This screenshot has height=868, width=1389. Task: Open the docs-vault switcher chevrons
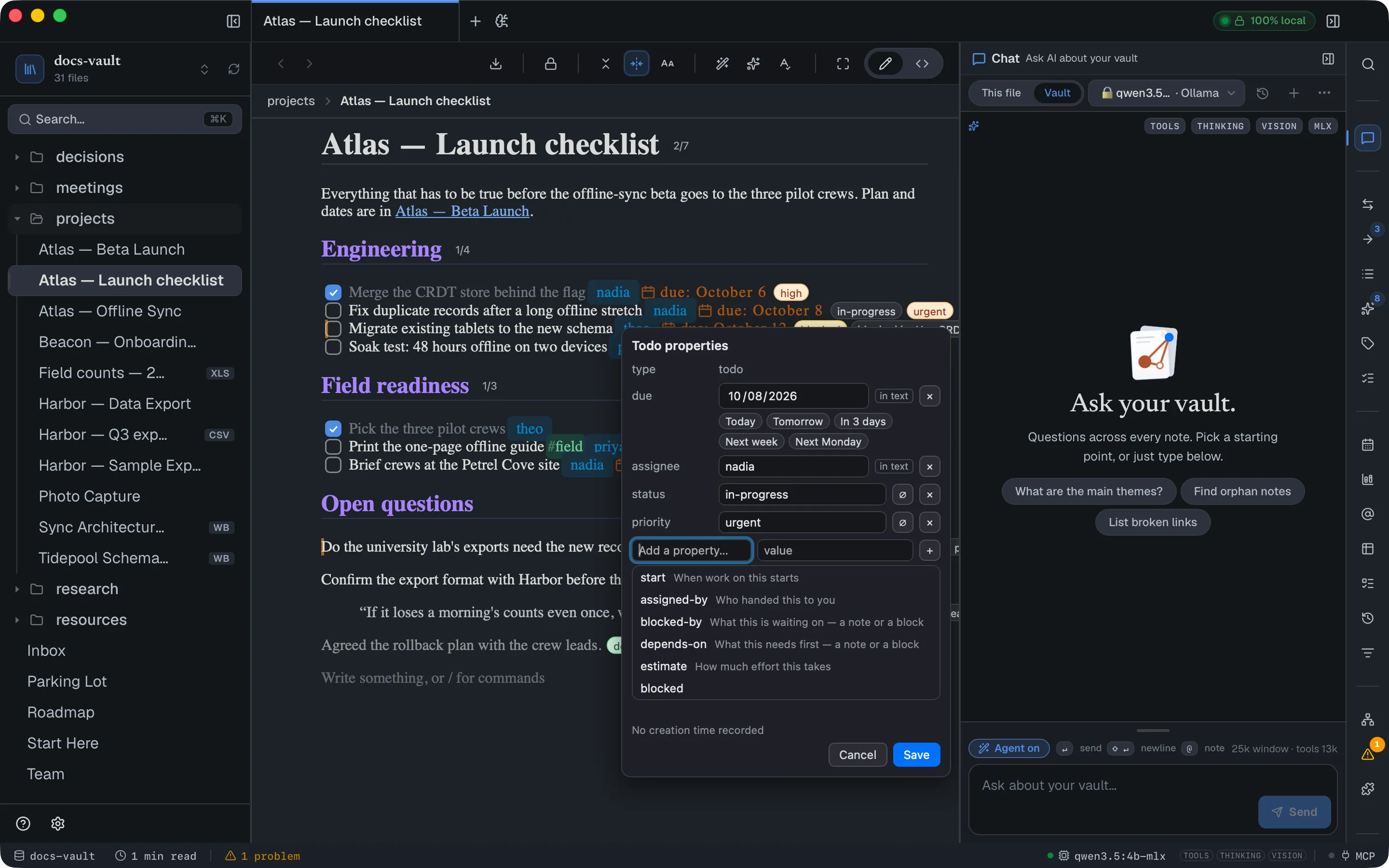(204, 69)
